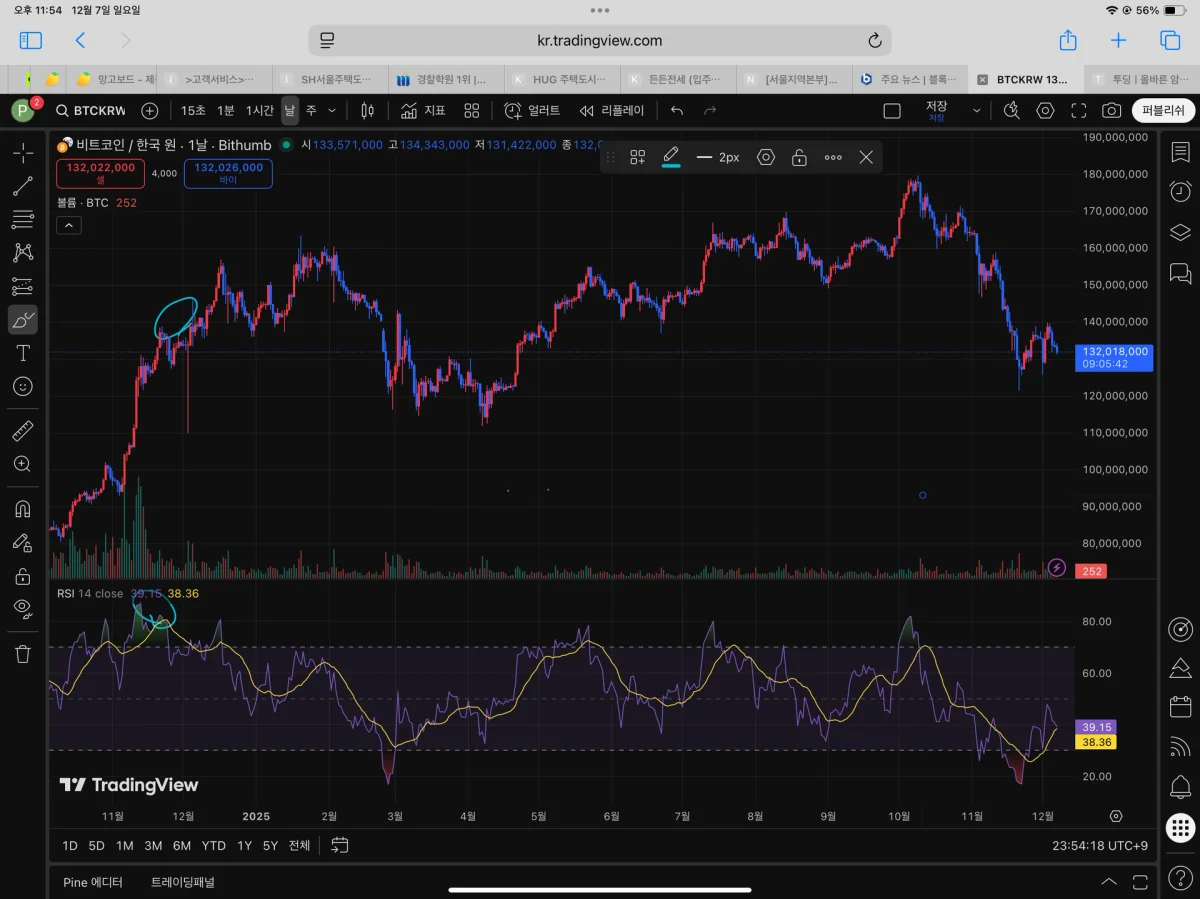Collapse the indicator legend chevron

click(x=69, y=226)
